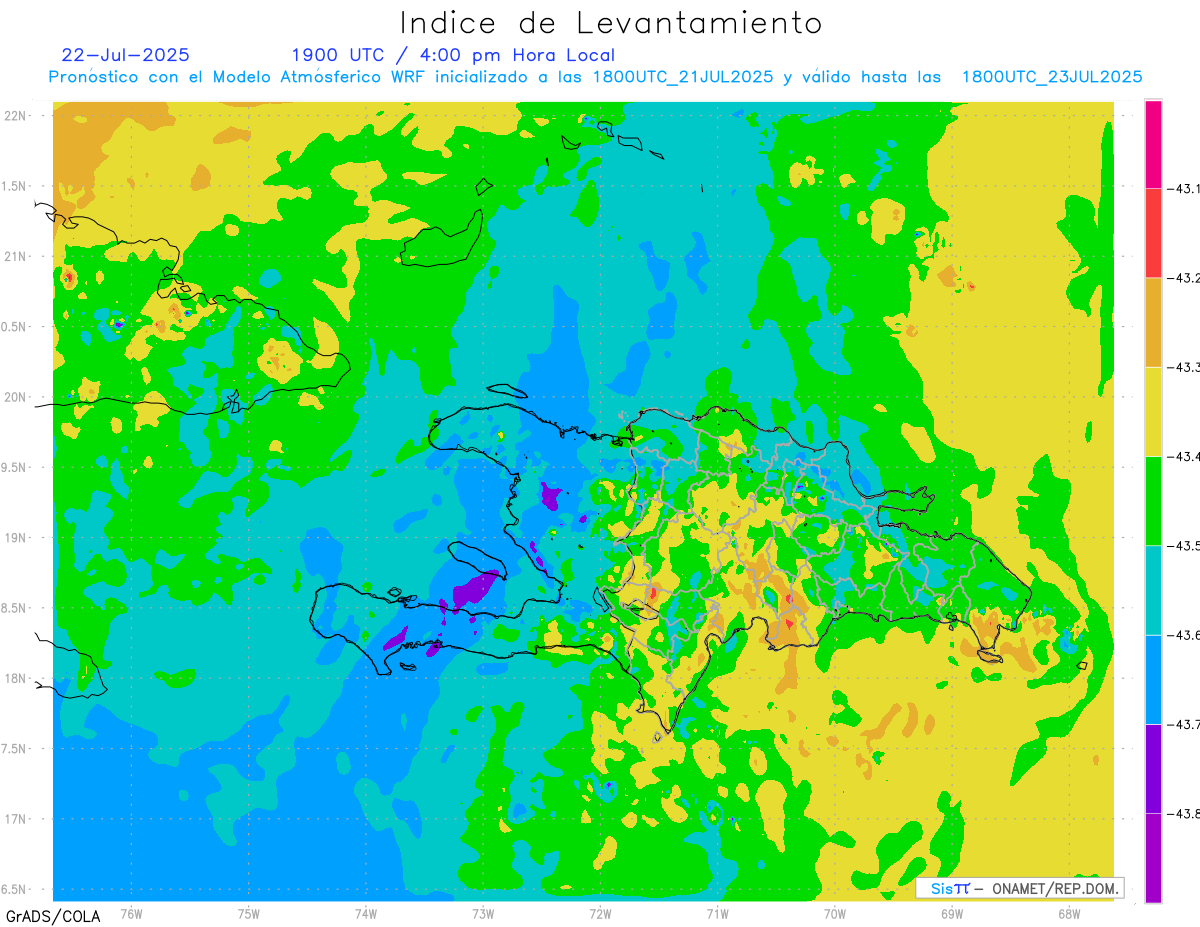
Task: Select the blue legend swatch below -43.6
Action: coord(1153,679)
